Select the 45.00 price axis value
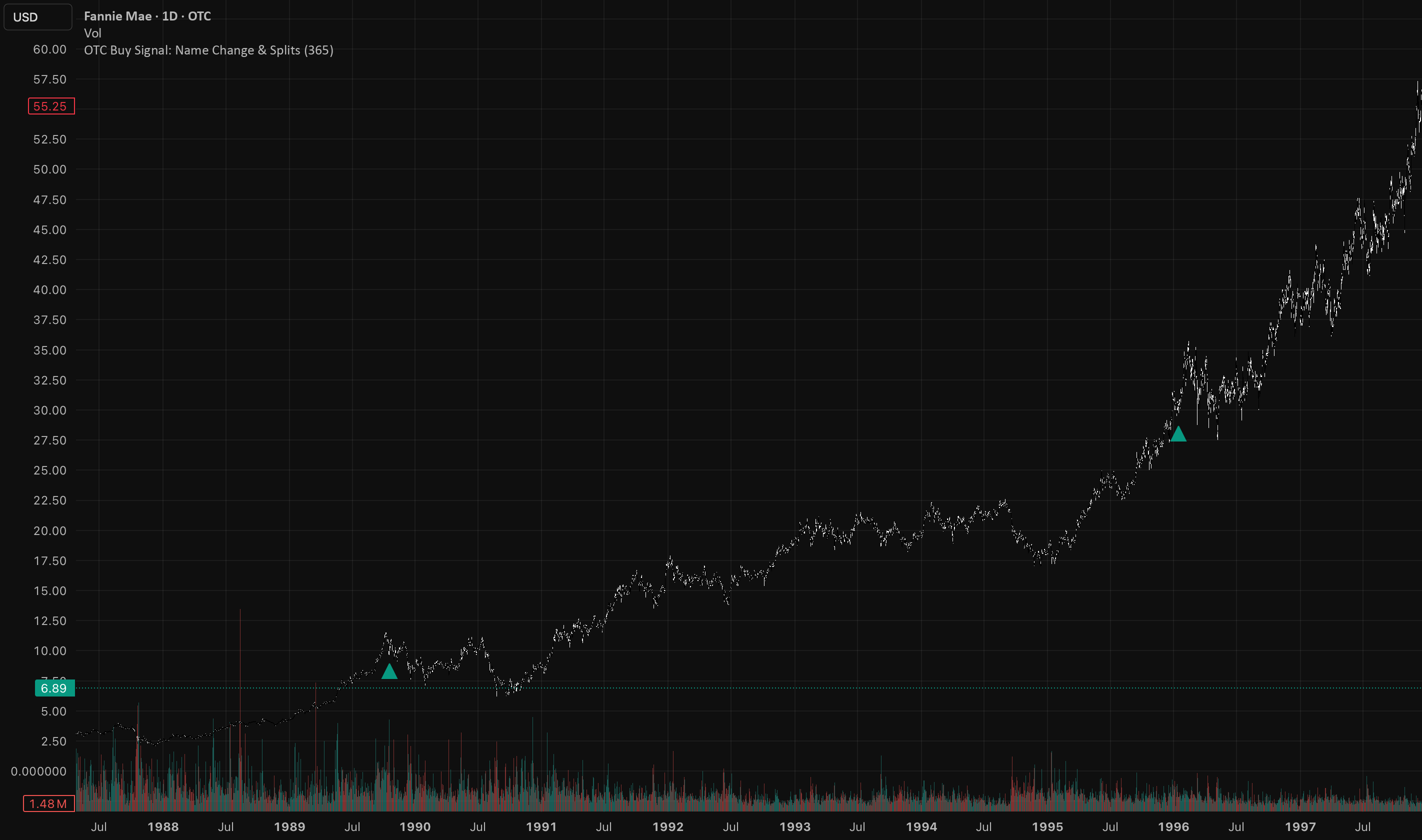1422x840 pixels. pos(50,230)
